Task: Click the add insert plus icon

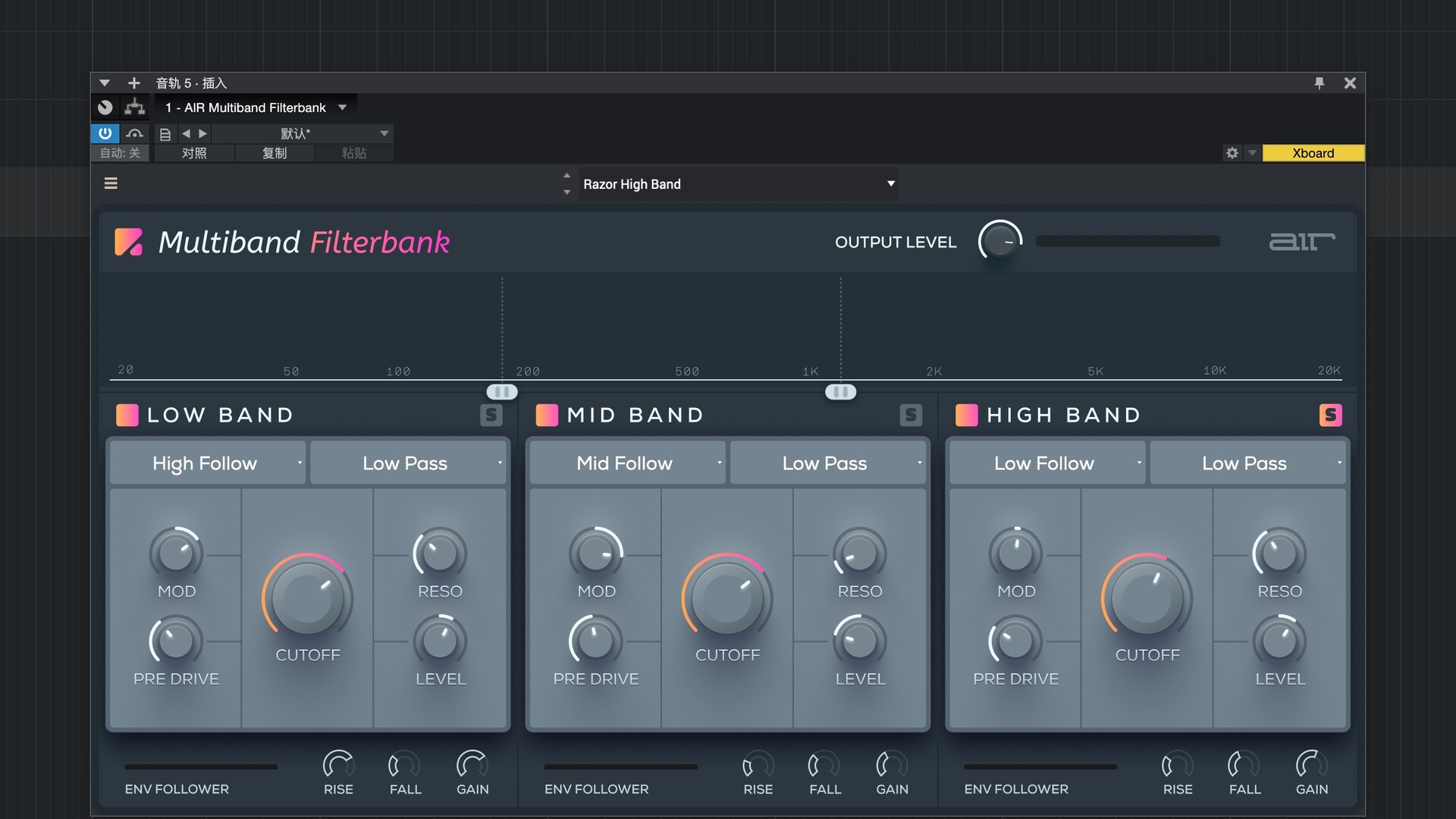Action: (134, 83)
